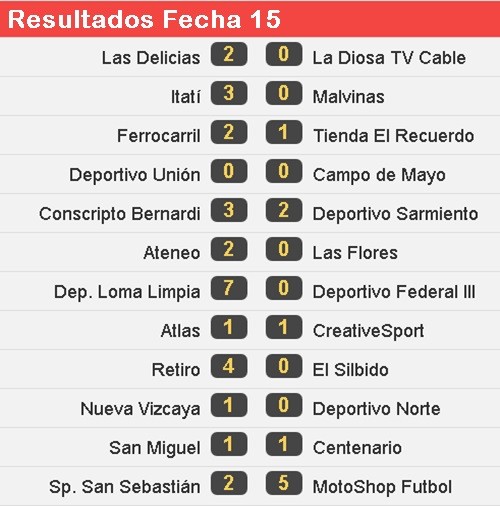This screenshot has width=500, height=506.
Task: Click CreativeSport's score badge showing 1
Action: click(x=284, y=327)
